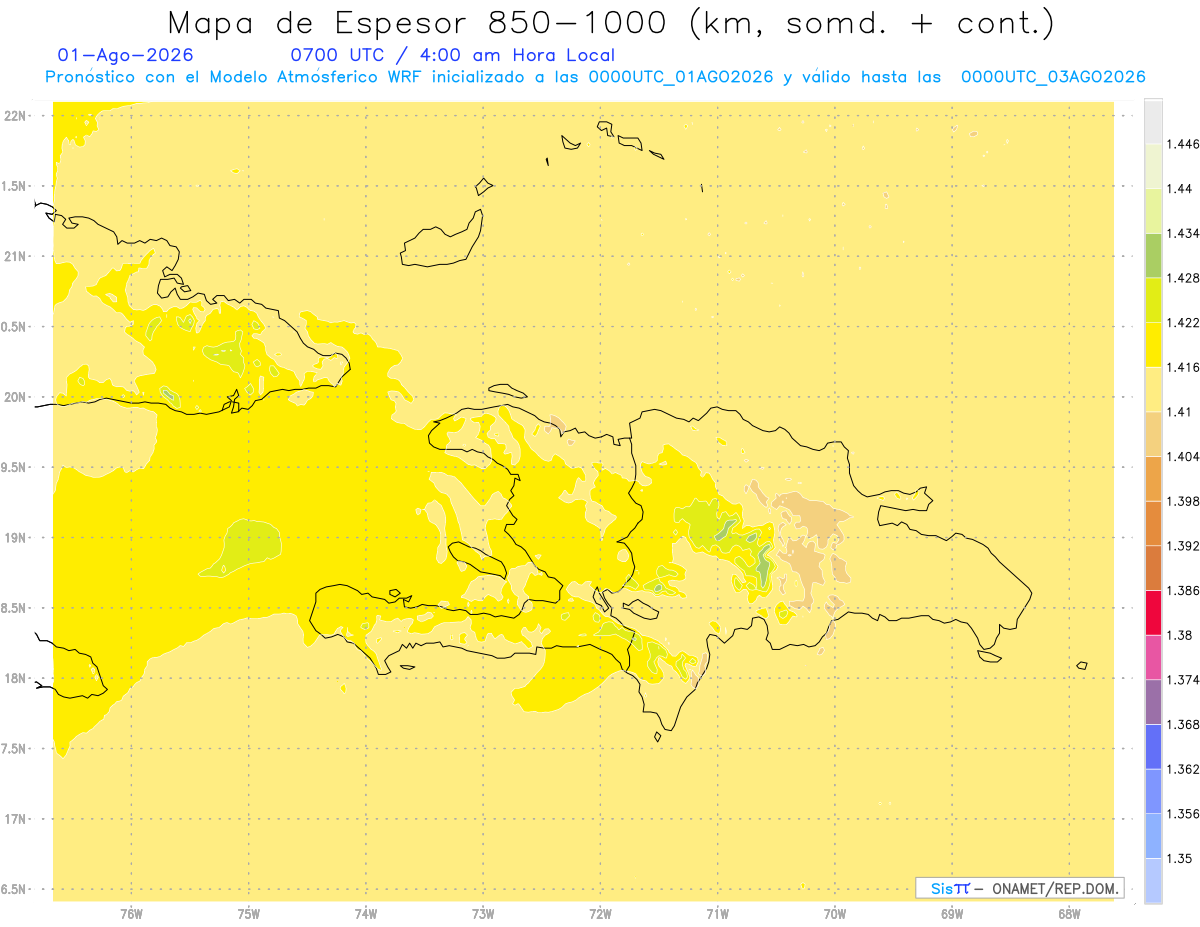Click legend value '1.368'
Image resolution: width=1200 pixels, height=927 pixels.
1182,724
